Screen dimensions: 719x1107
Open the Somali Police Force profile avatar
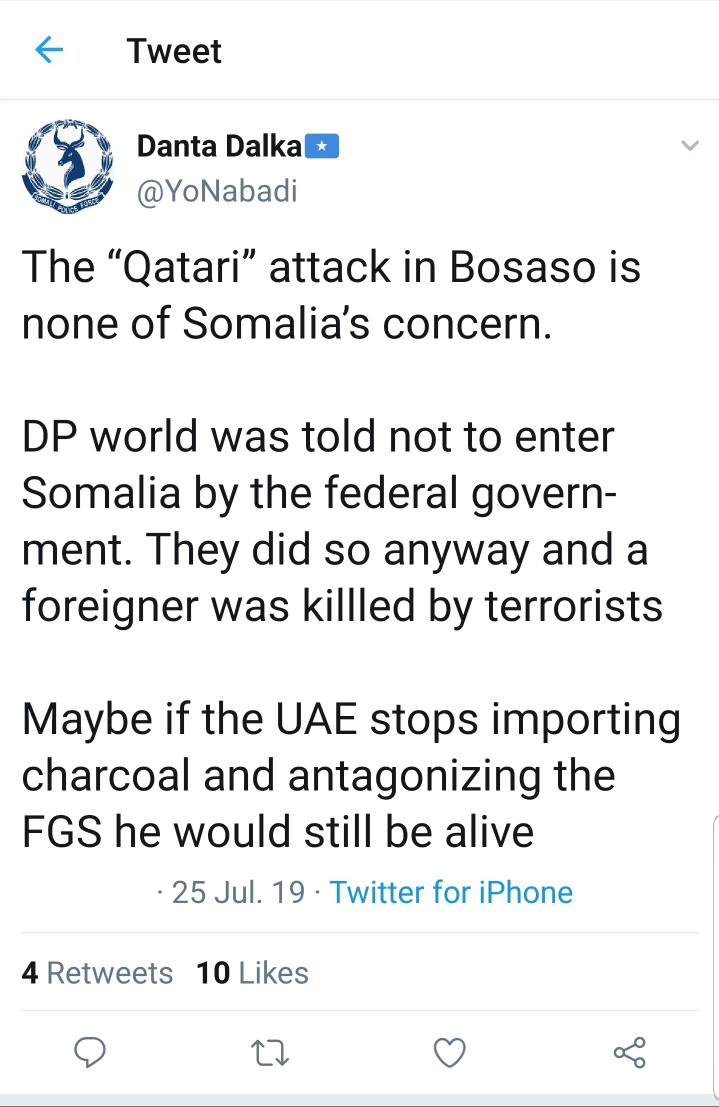pos(68,164)
